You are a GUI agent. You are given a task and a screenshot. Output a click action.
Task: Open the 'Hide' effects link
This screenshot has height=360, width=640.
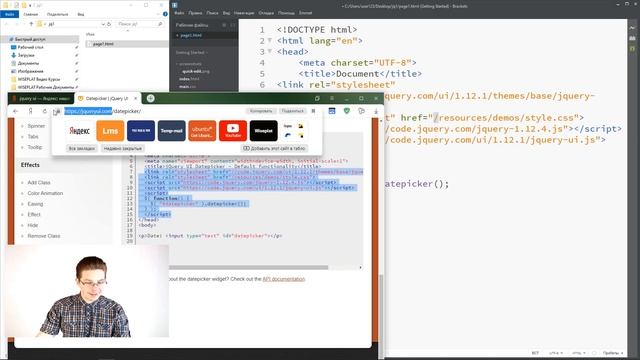33,225
